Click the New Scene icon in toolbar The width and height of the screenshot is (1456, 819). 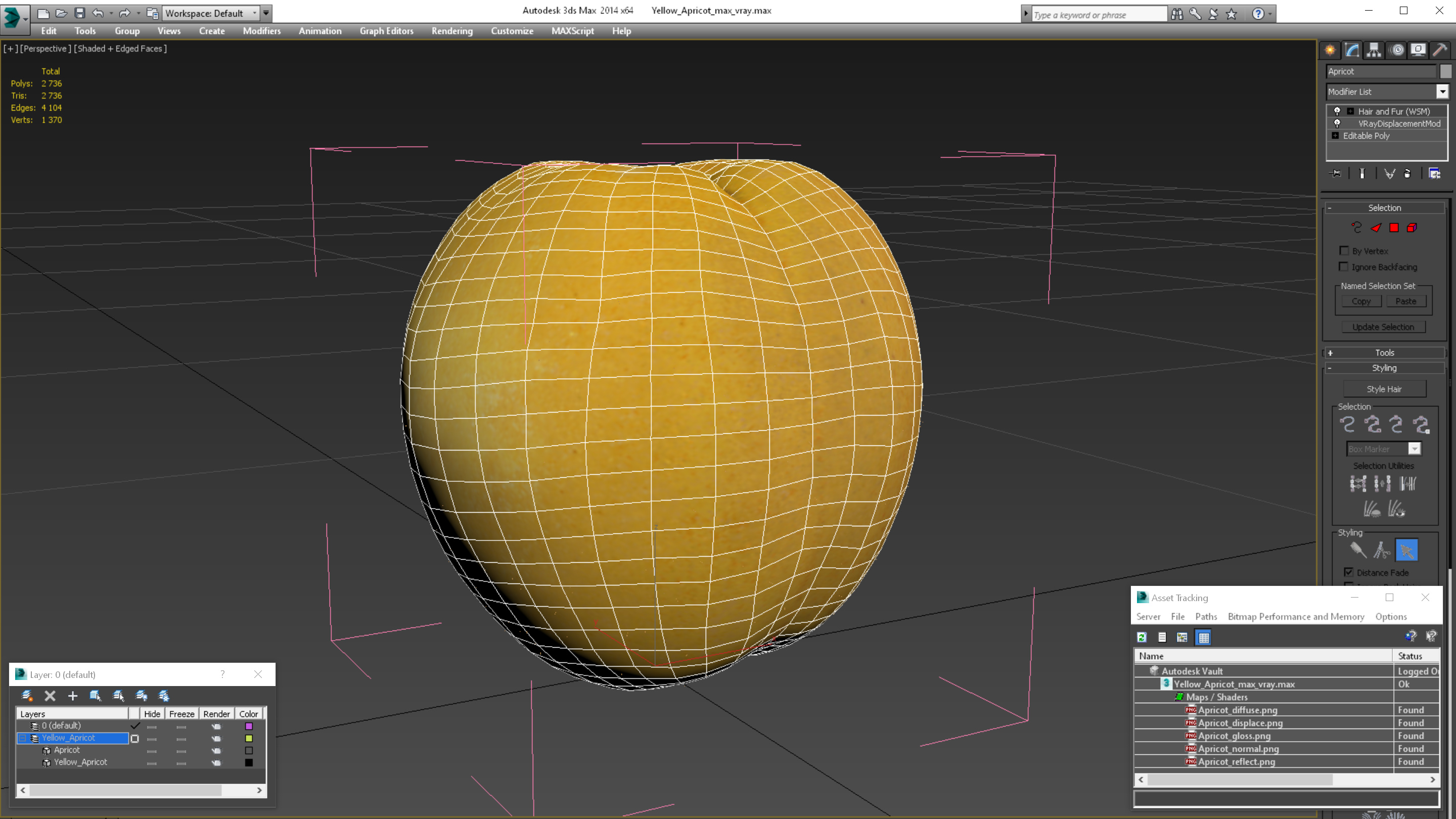[43, 13]
